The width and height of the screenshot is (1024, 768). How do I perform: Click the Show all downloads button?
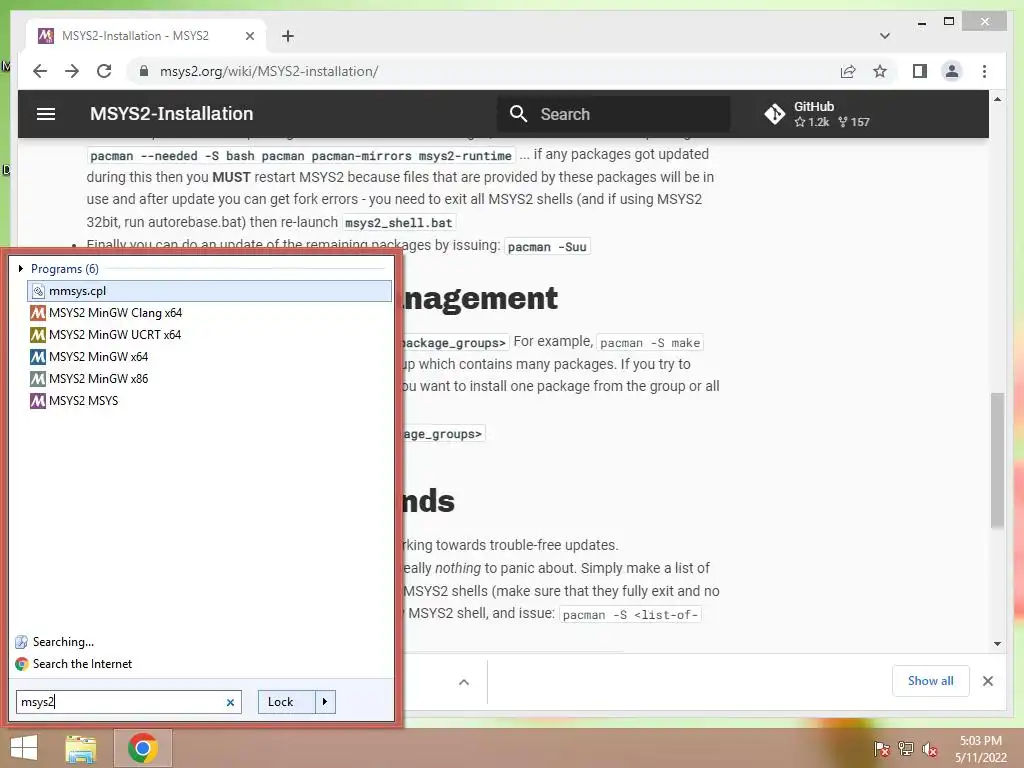coord(930,681)
